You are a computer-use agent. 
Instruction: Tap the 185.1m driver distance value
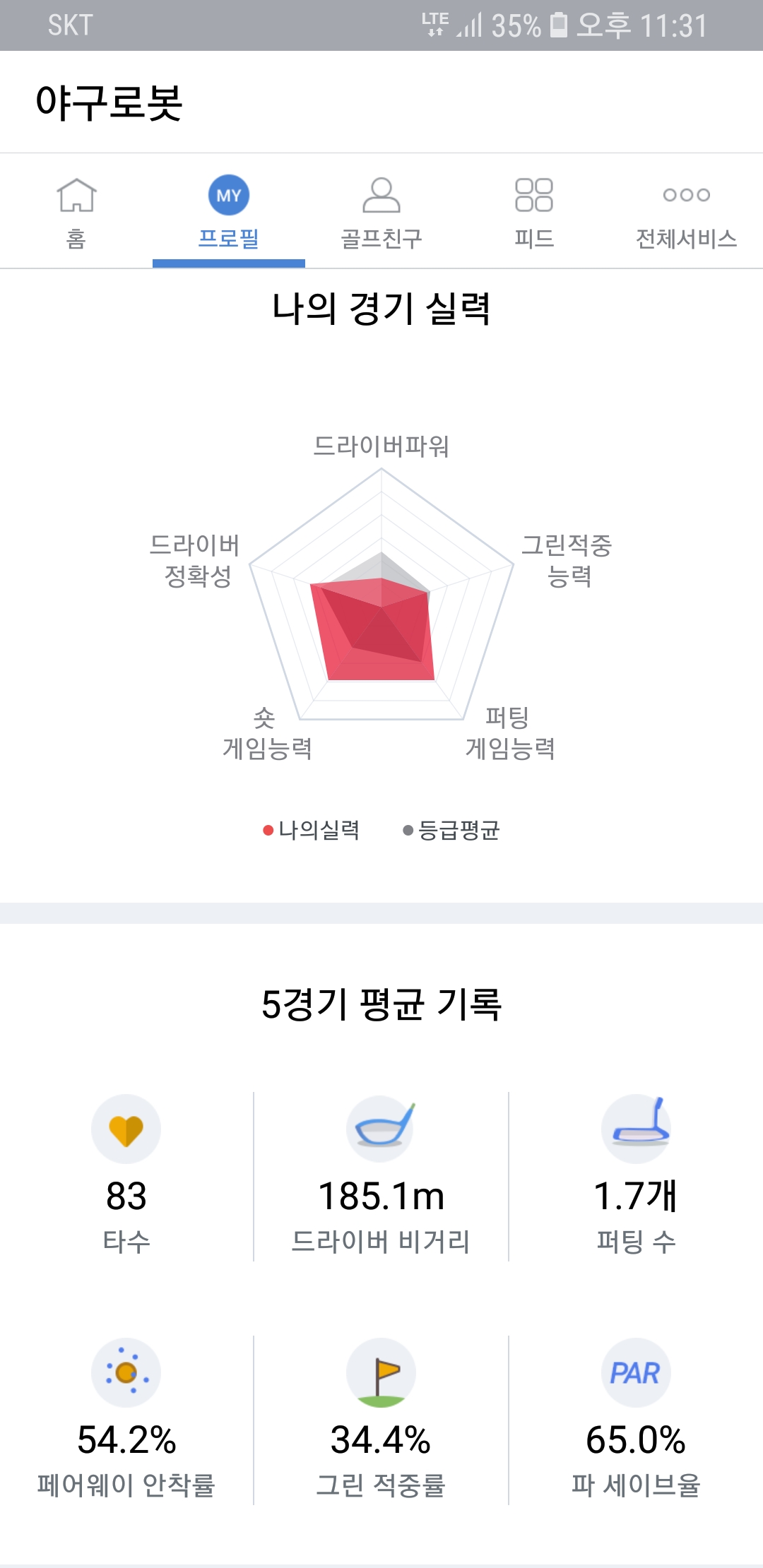pos(381,1196)
